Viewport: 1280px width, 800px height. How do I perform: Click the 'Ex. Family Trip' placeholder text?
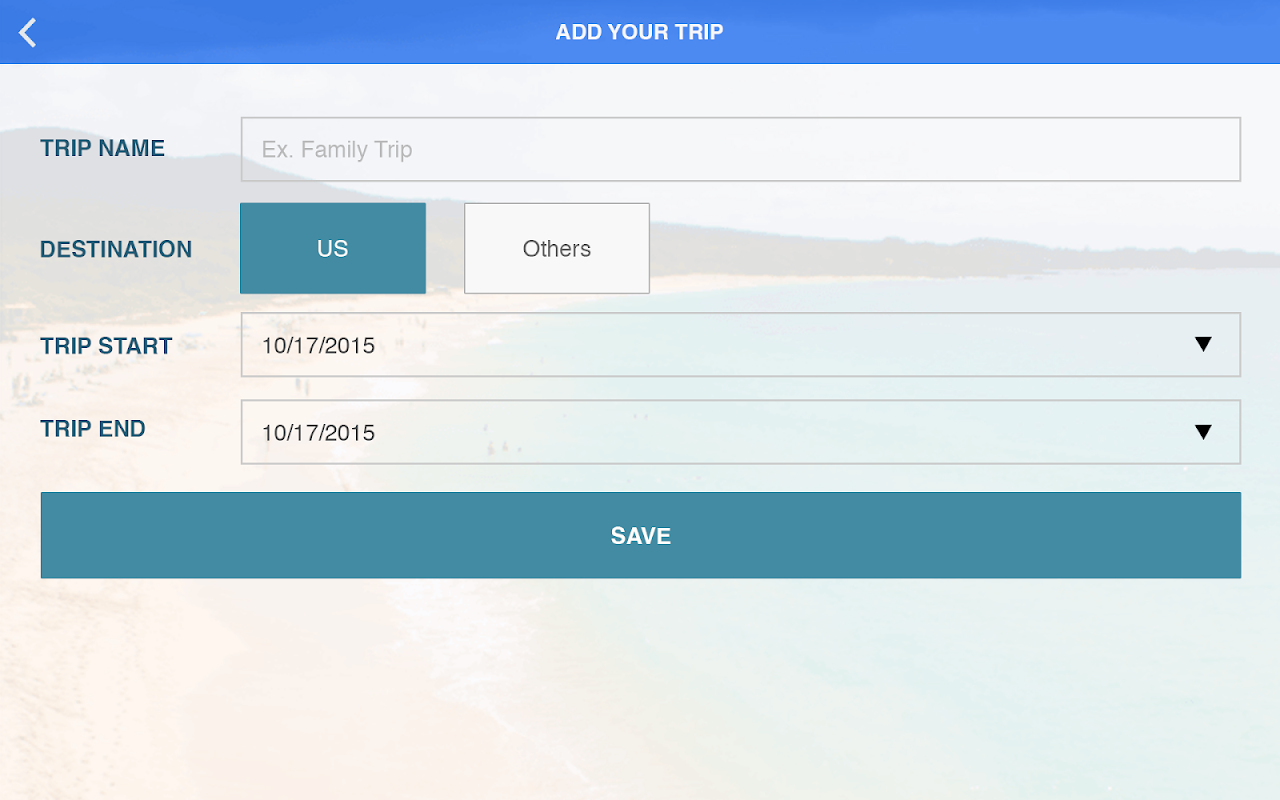337,150
